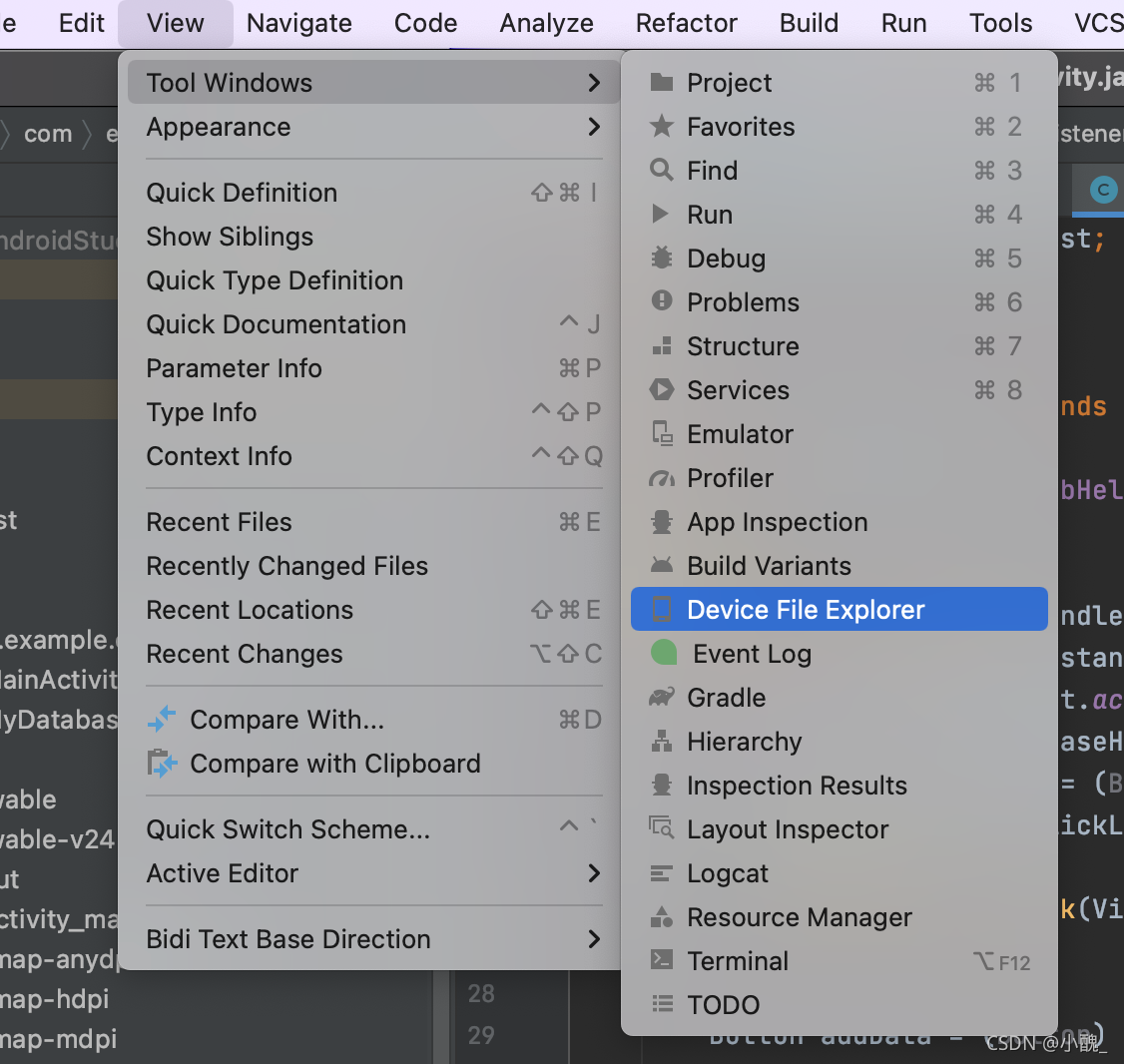Click the Build Variants android icon
Screen dimensions: 1124x1064
tap(661, 565)
